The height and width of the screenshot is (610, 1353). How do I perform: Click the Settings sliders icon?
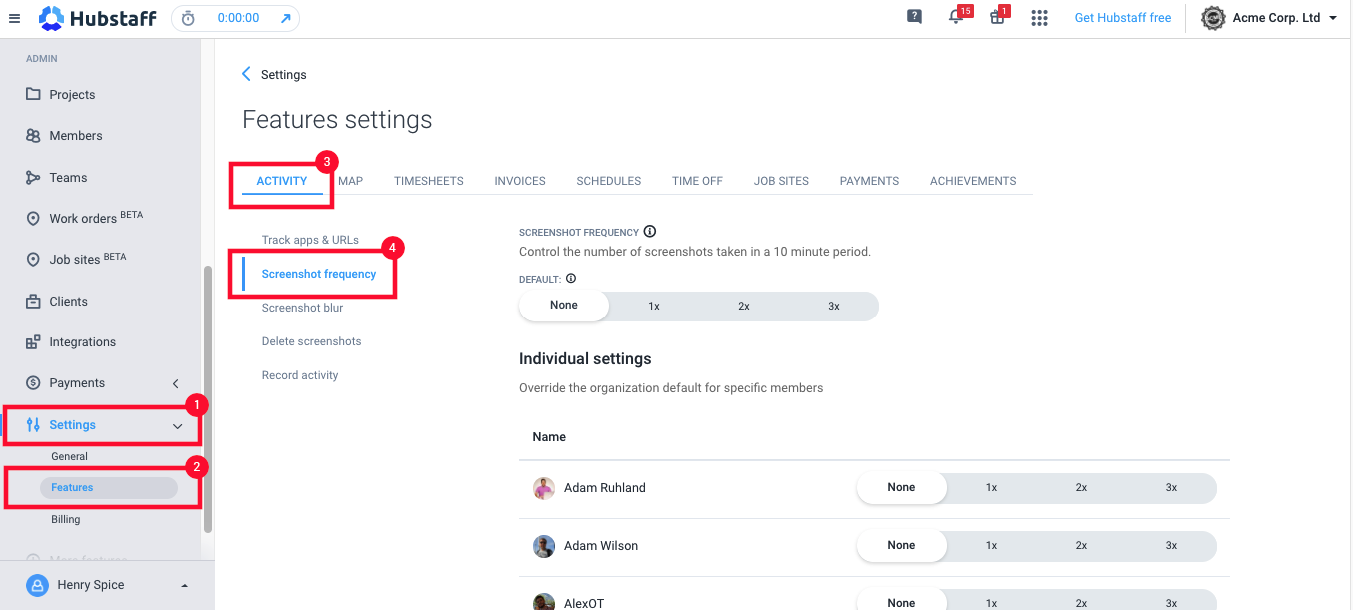click(33, 425)
